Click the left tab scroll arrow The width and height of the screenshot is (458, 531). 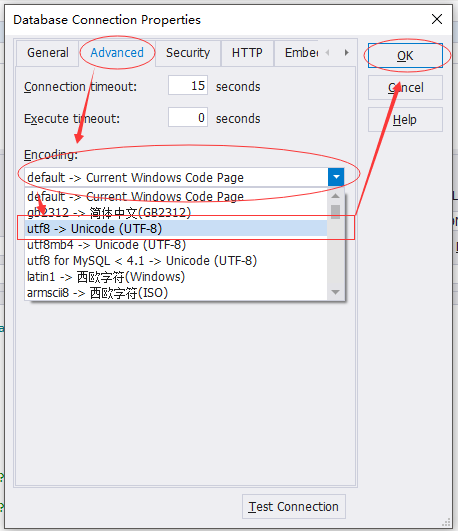coord(327,53)
